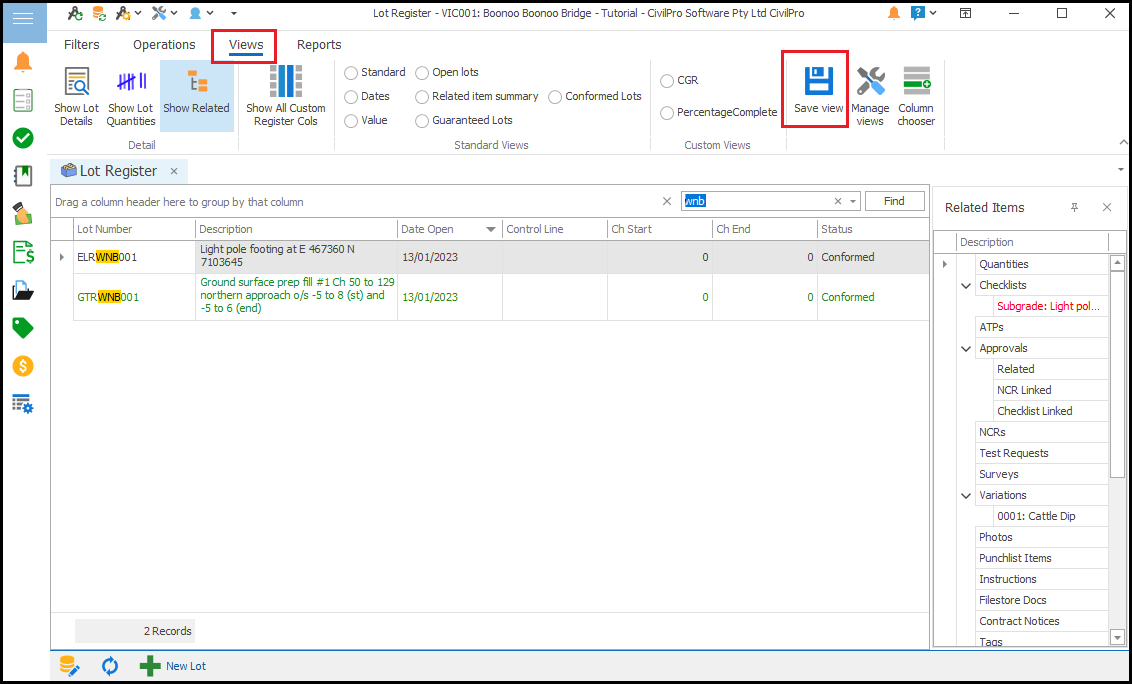The width and height of the screenshot is (1132, 684).
Task: Click the New Lot button
Action: pos(173,666)
